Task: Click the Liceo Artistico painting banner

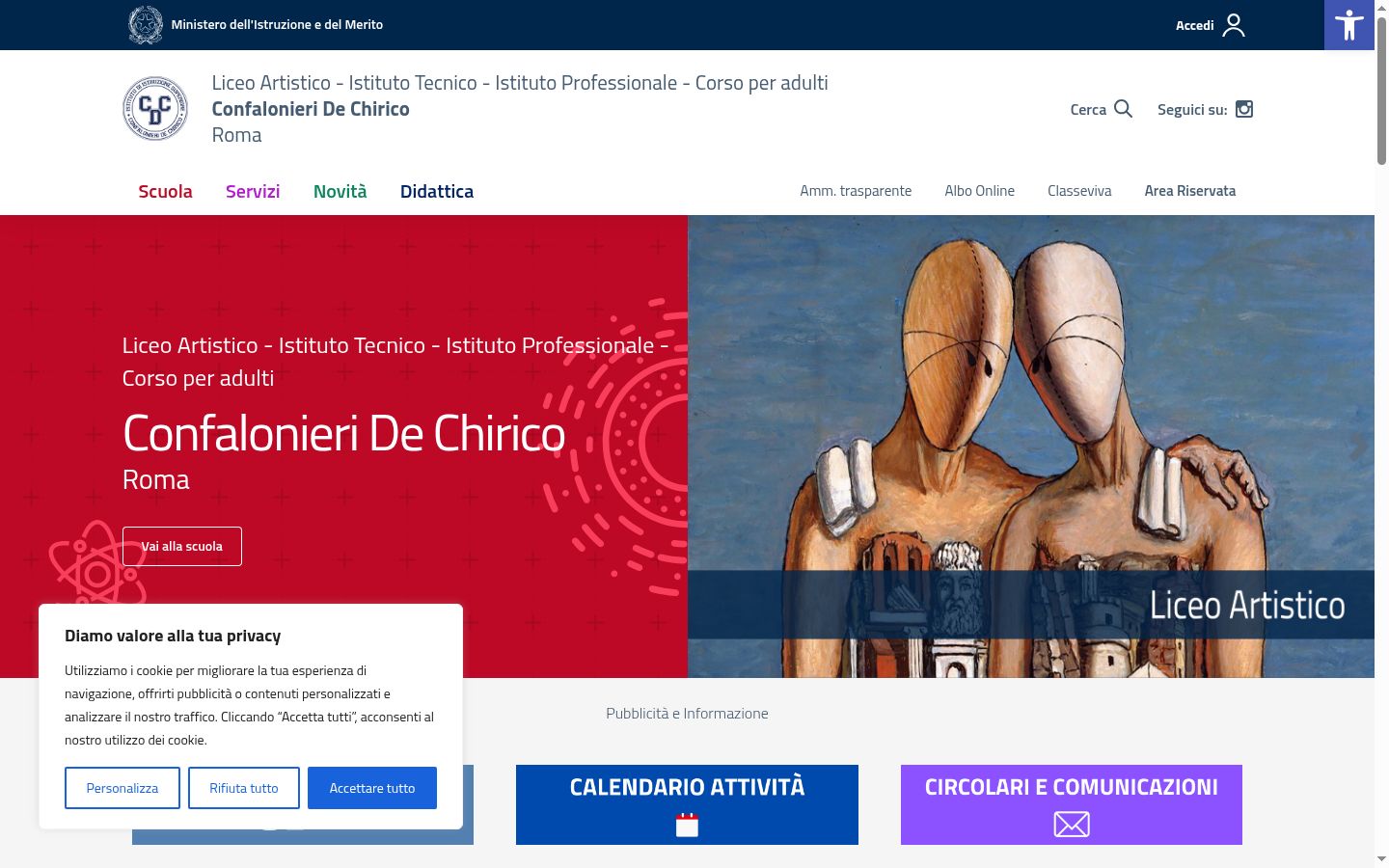Action: (1031, 447)
